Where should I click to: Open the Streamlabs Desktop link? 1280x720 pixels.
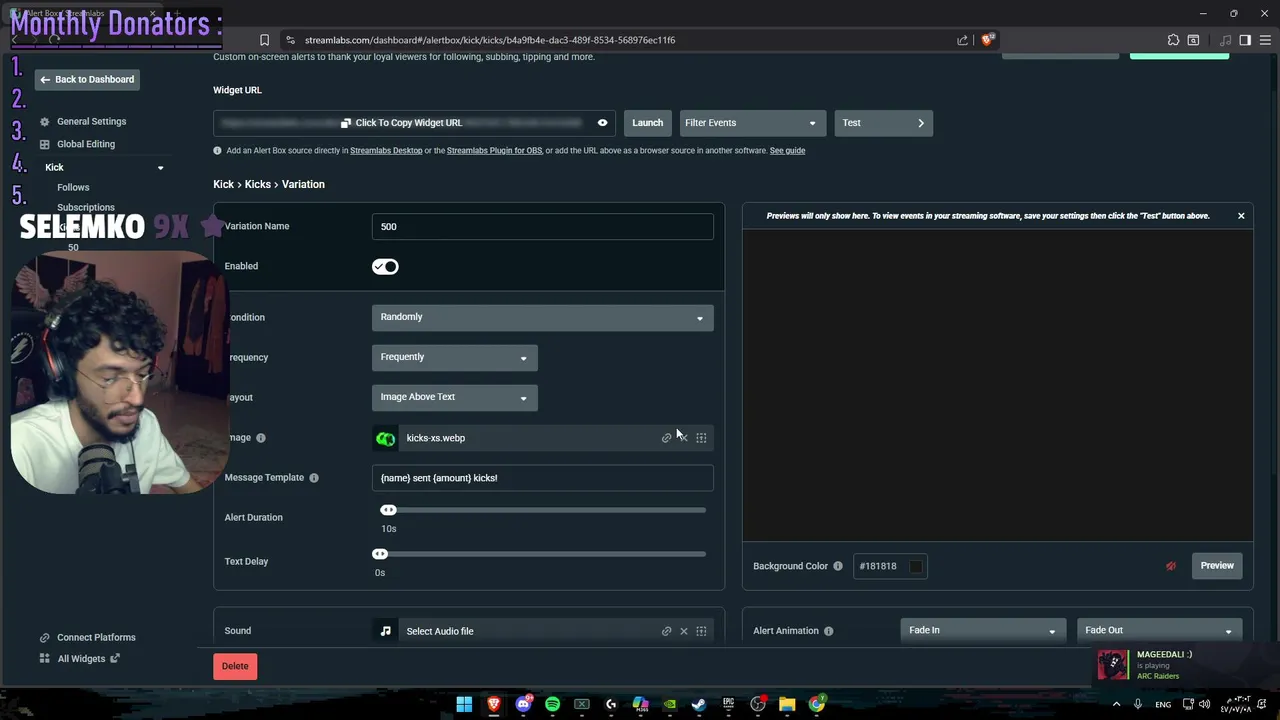pos(386,151)
